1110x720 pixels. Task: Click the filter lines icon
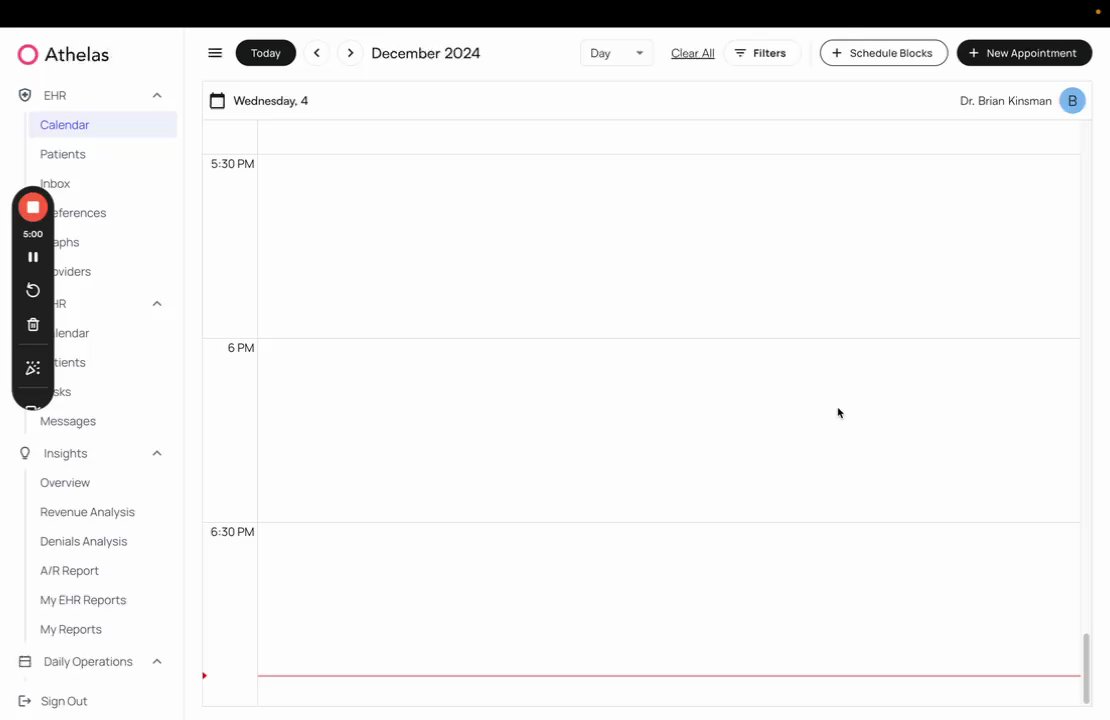pyautogui.click(x=740, y=53)
